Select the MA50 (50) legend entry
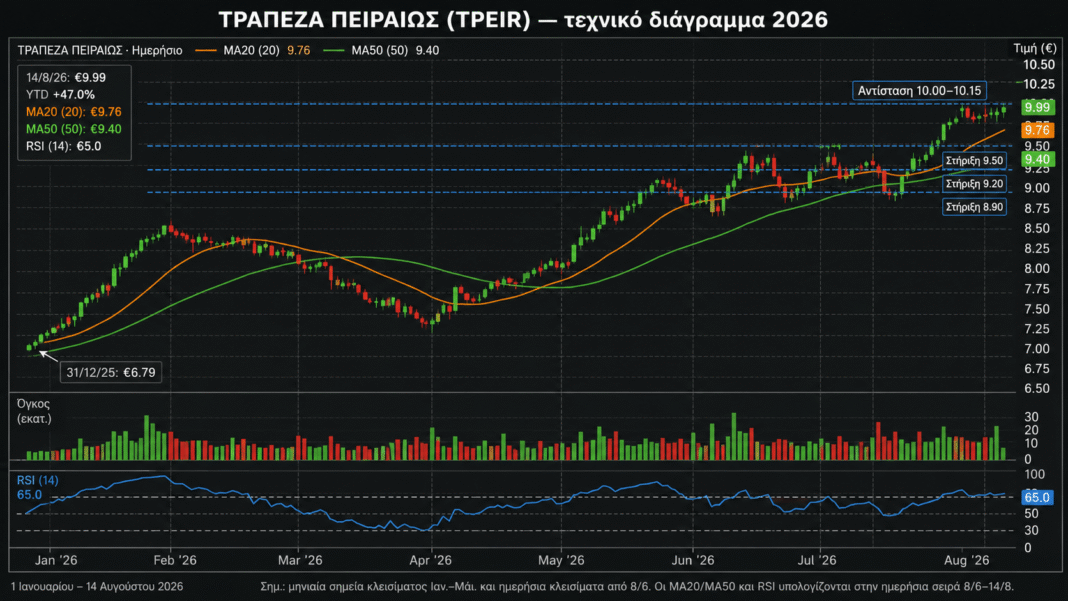Viewport: 1068px width, 601px height. (x=381, y=50)
